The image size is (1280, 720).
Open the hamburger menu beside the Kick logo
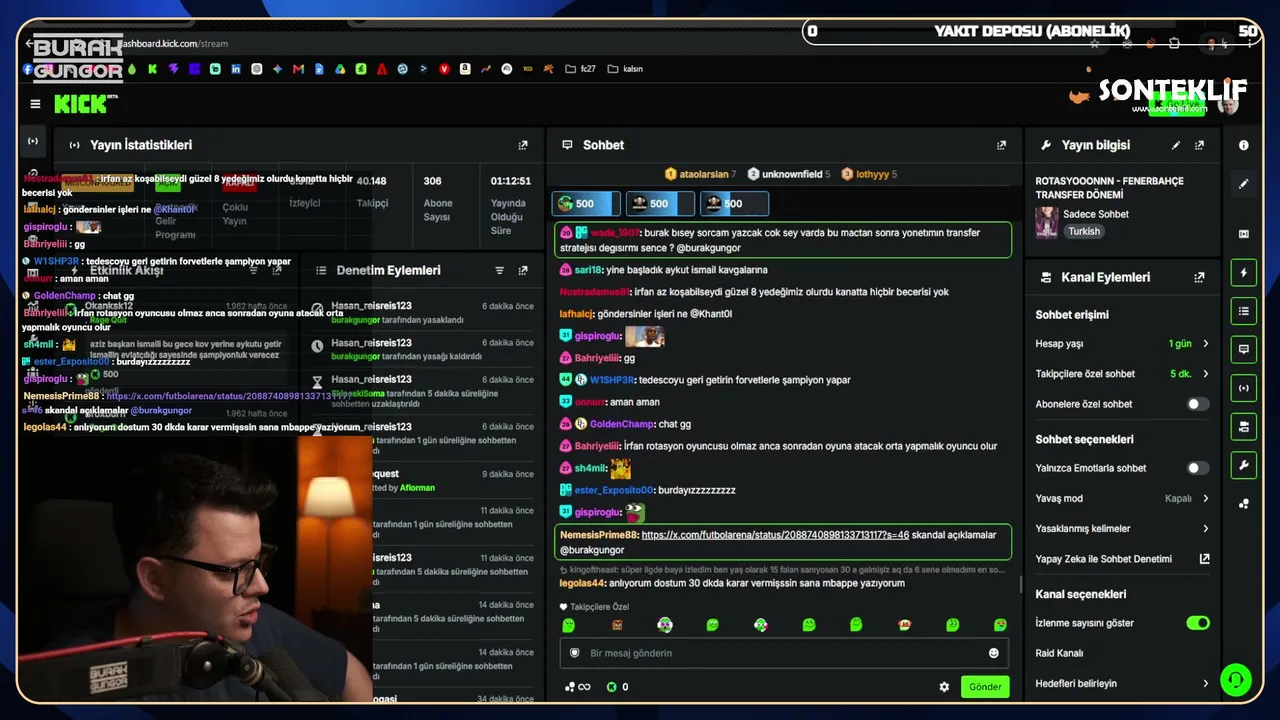click(x=35, y=104)
